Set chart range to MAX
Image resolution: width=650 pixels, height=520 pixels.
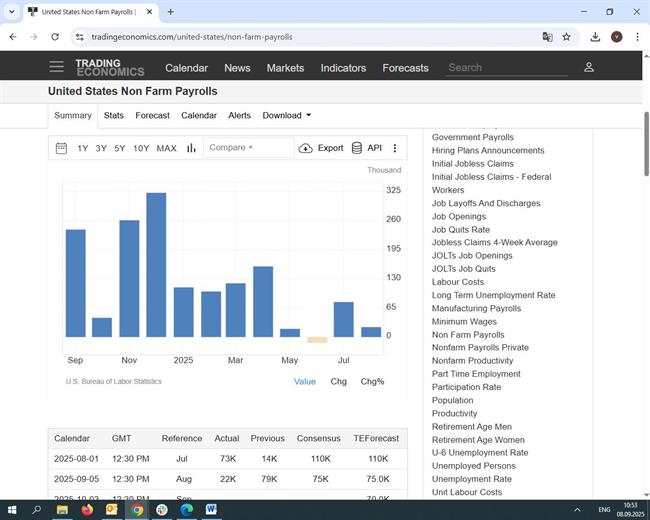click(167, 148)
